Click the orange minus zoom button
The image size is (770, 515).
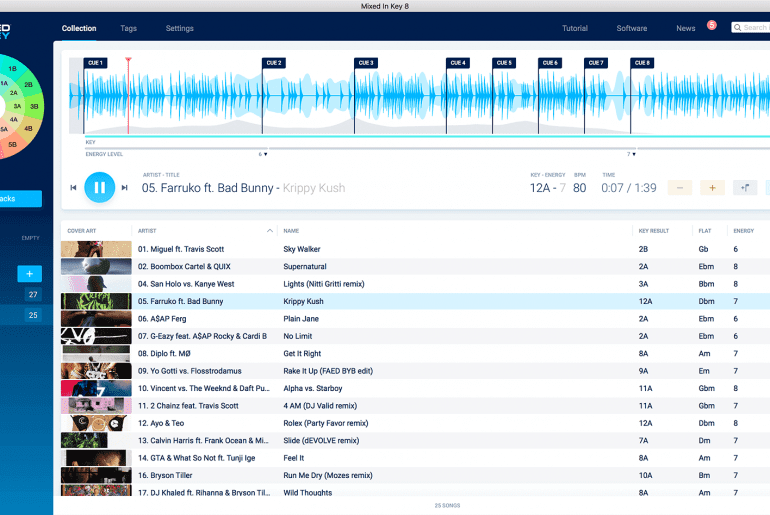pos(680,187)
